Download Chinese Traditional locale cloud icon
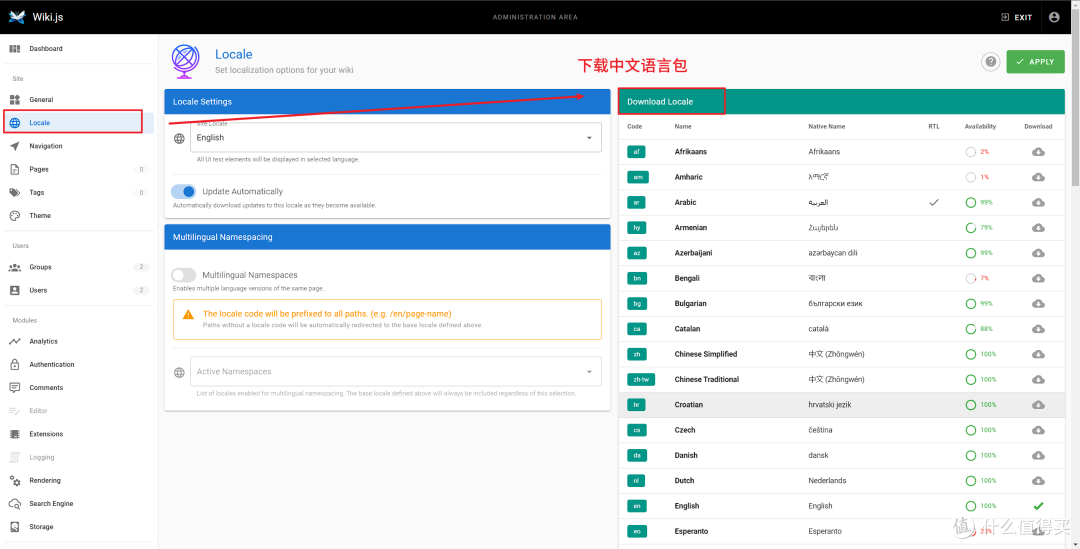 (x=1038, y=380)
